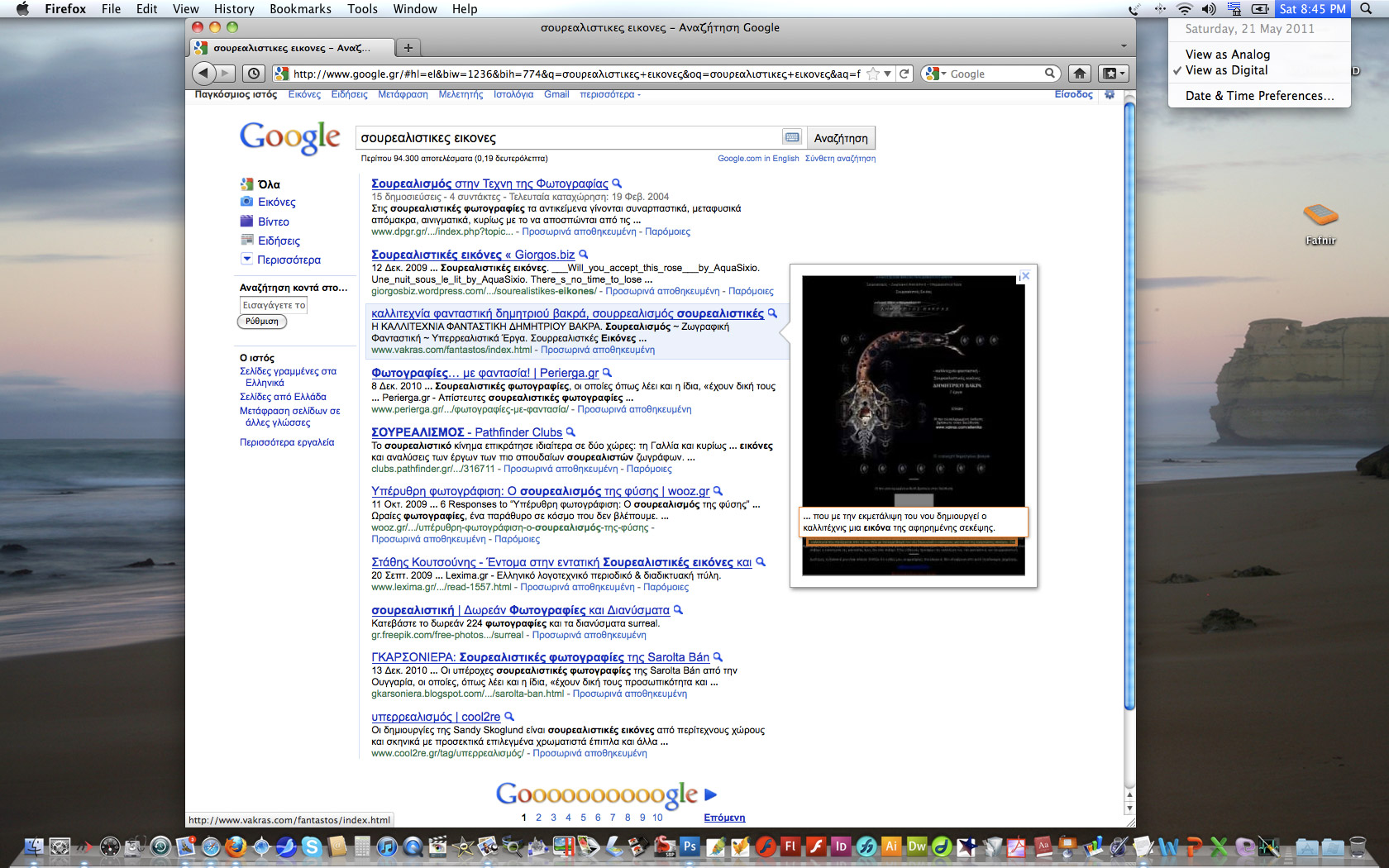Reload the page with the refresh icon
This screenshot has height=868, width=1389.
point(905,74)
